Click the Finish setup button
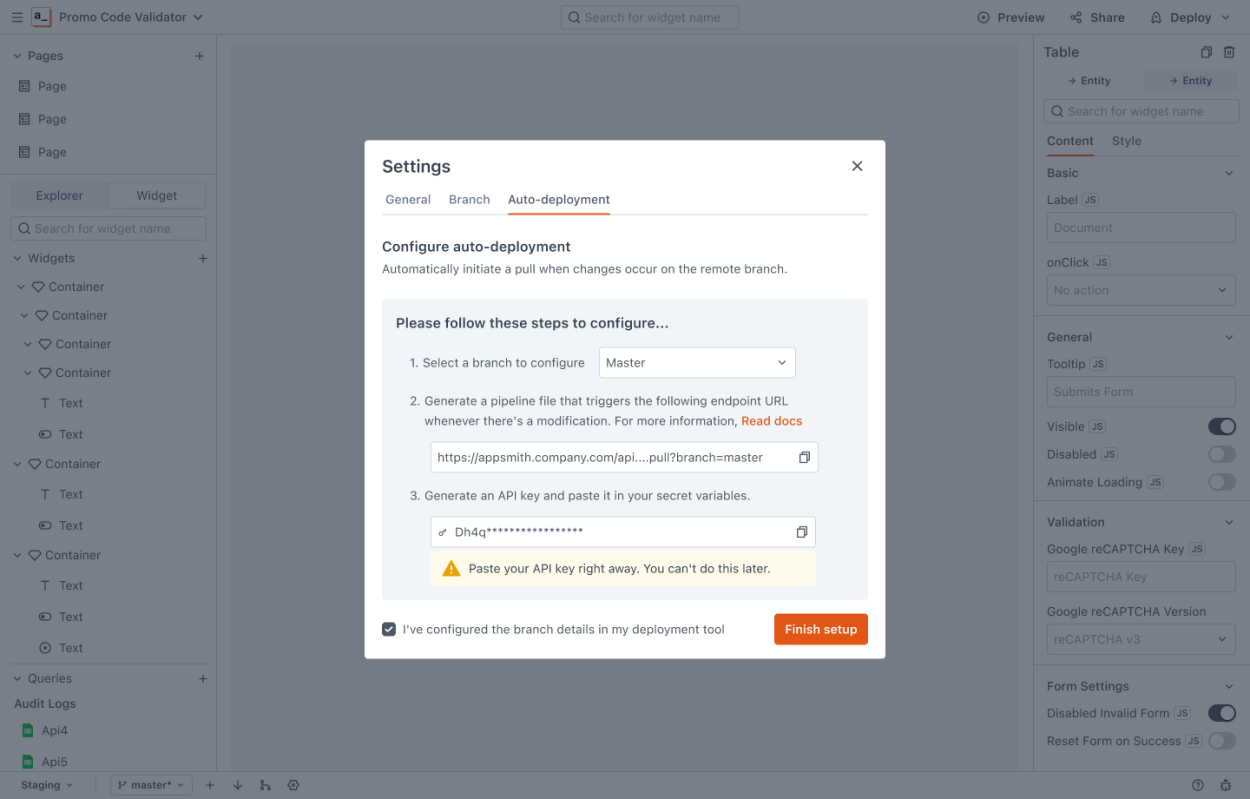Screen dimensions: 1250x799 pyautogui.click(x=820, y=629)
